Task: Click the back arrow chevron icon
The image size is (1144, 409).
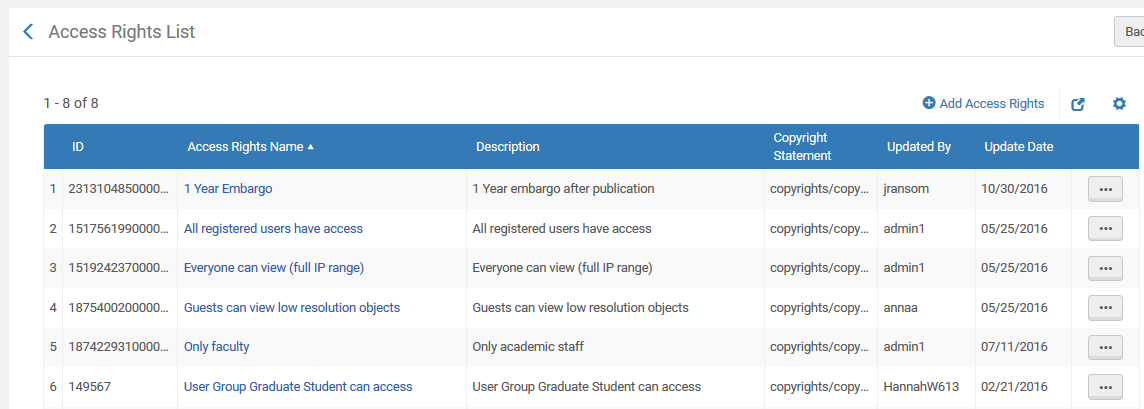Action: [x=28, y=32]
